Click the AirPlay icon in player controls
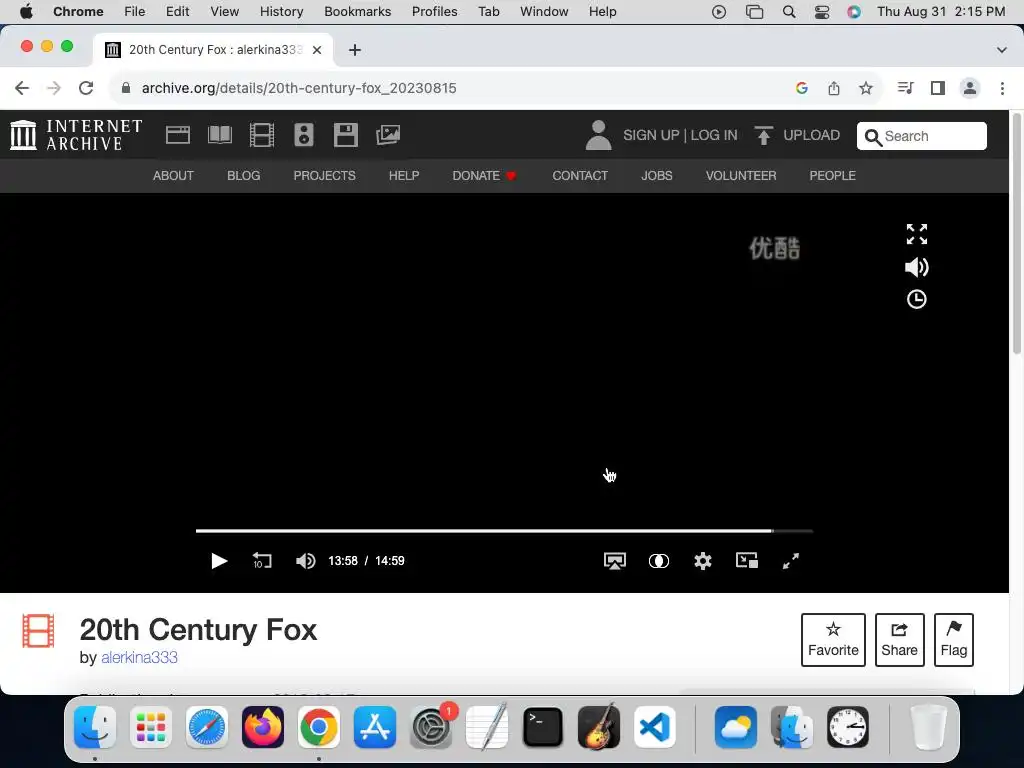This screenshot has width=1024, height=768. [615, 561]
